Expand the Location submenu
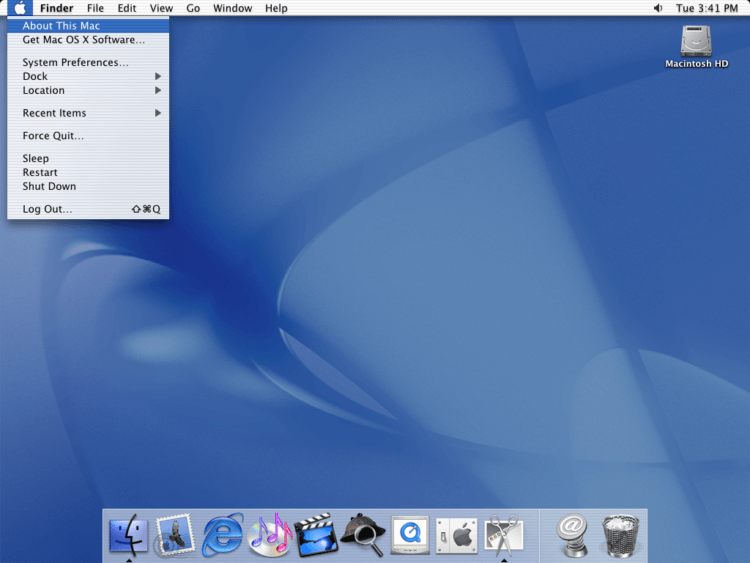This screenshot has width=750, height=563. pyautogui.click(x=88, y=90)
